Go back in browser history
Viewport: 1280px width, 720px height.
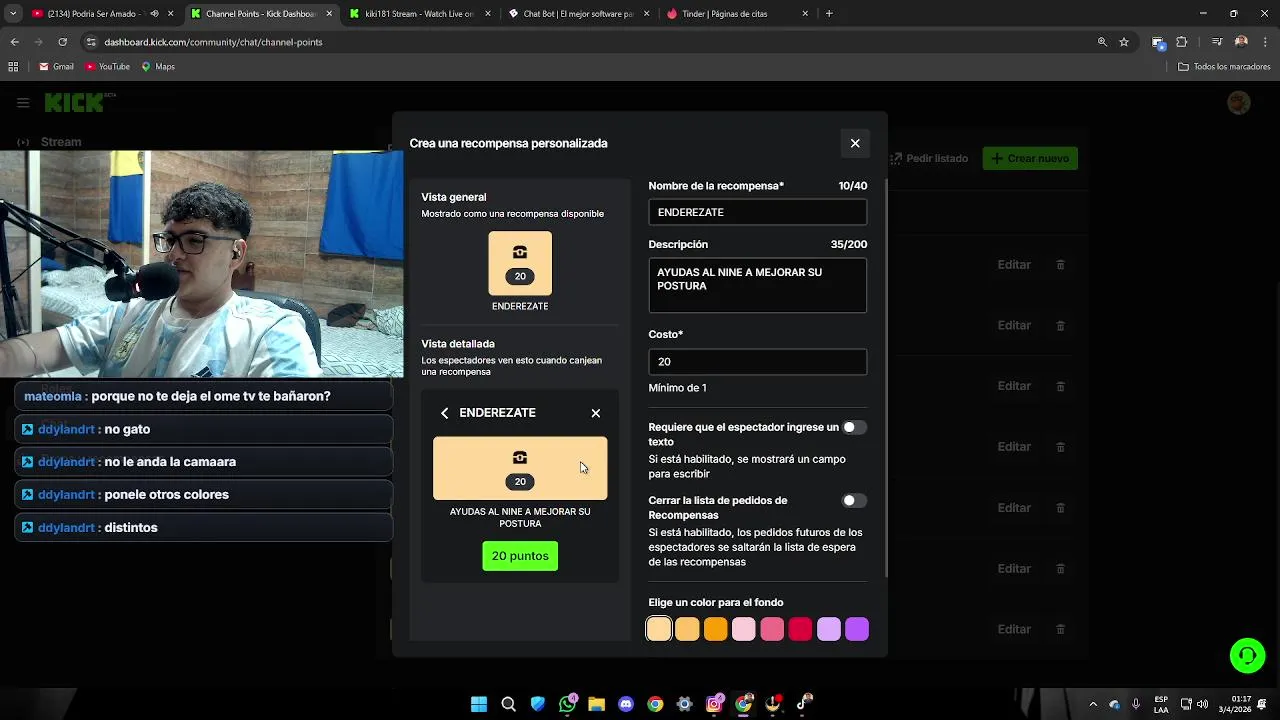[14, 42]
